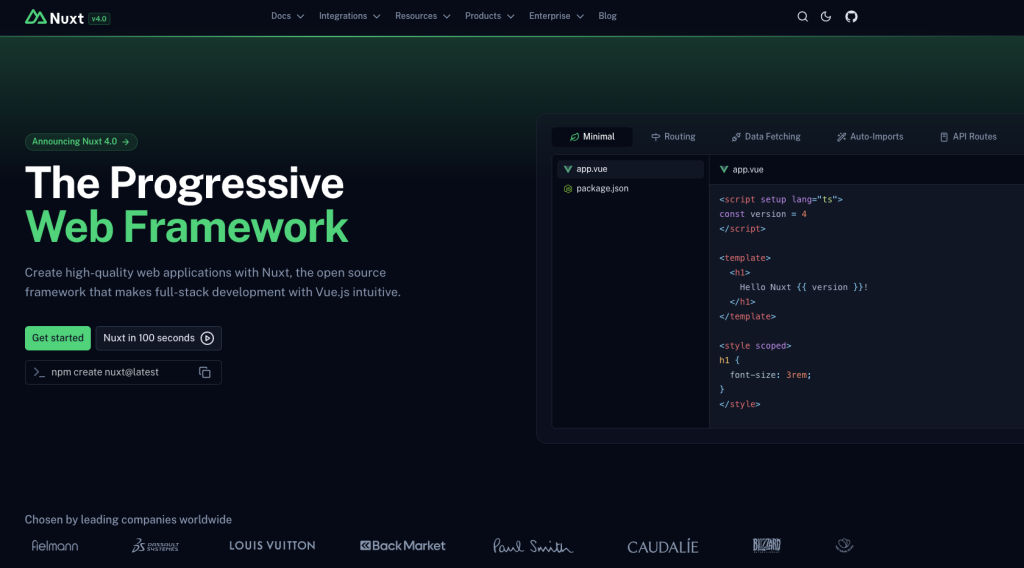
Task: Click the Dassault Systèmes logo
Action: pos(155,545)
